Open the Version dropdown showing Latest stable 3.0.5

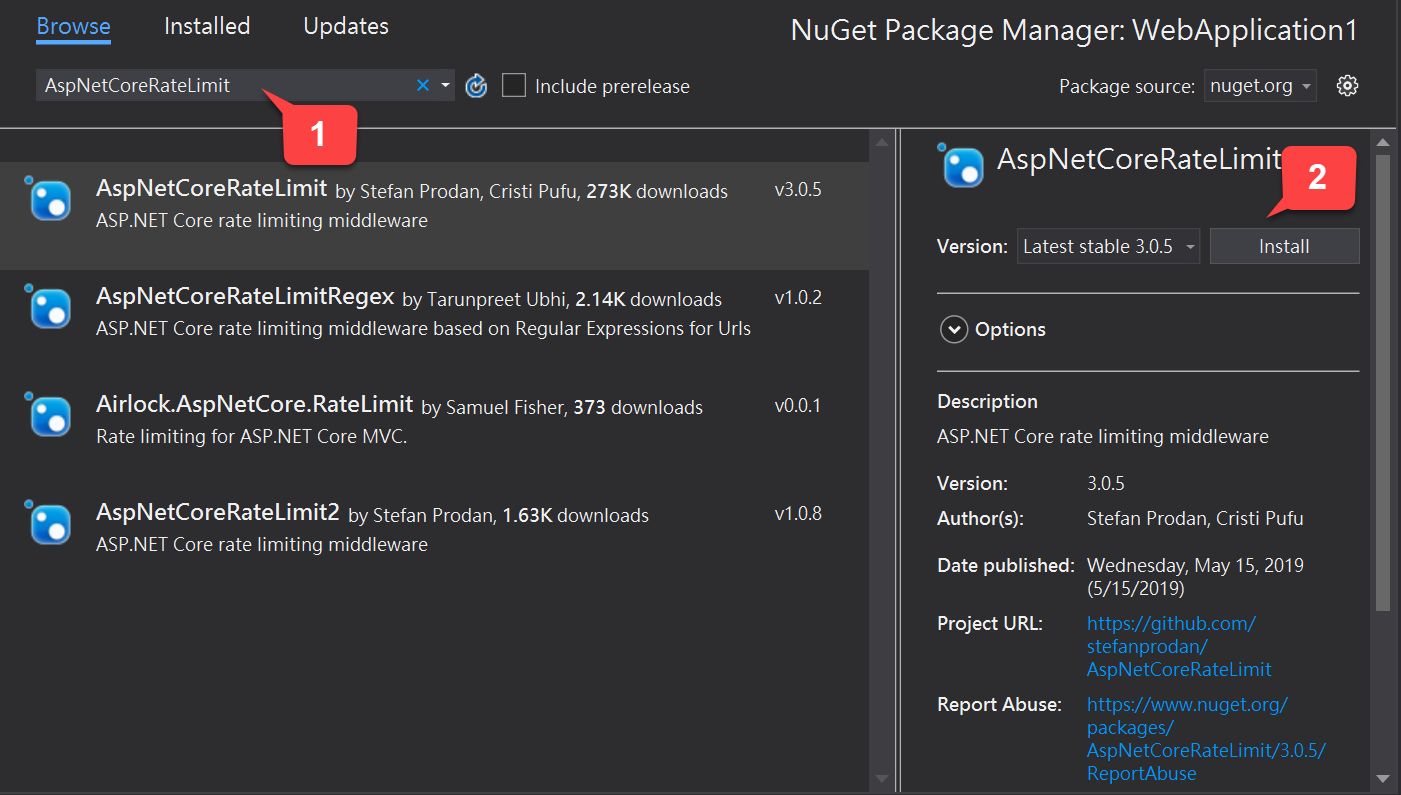tap(1107, 246)
